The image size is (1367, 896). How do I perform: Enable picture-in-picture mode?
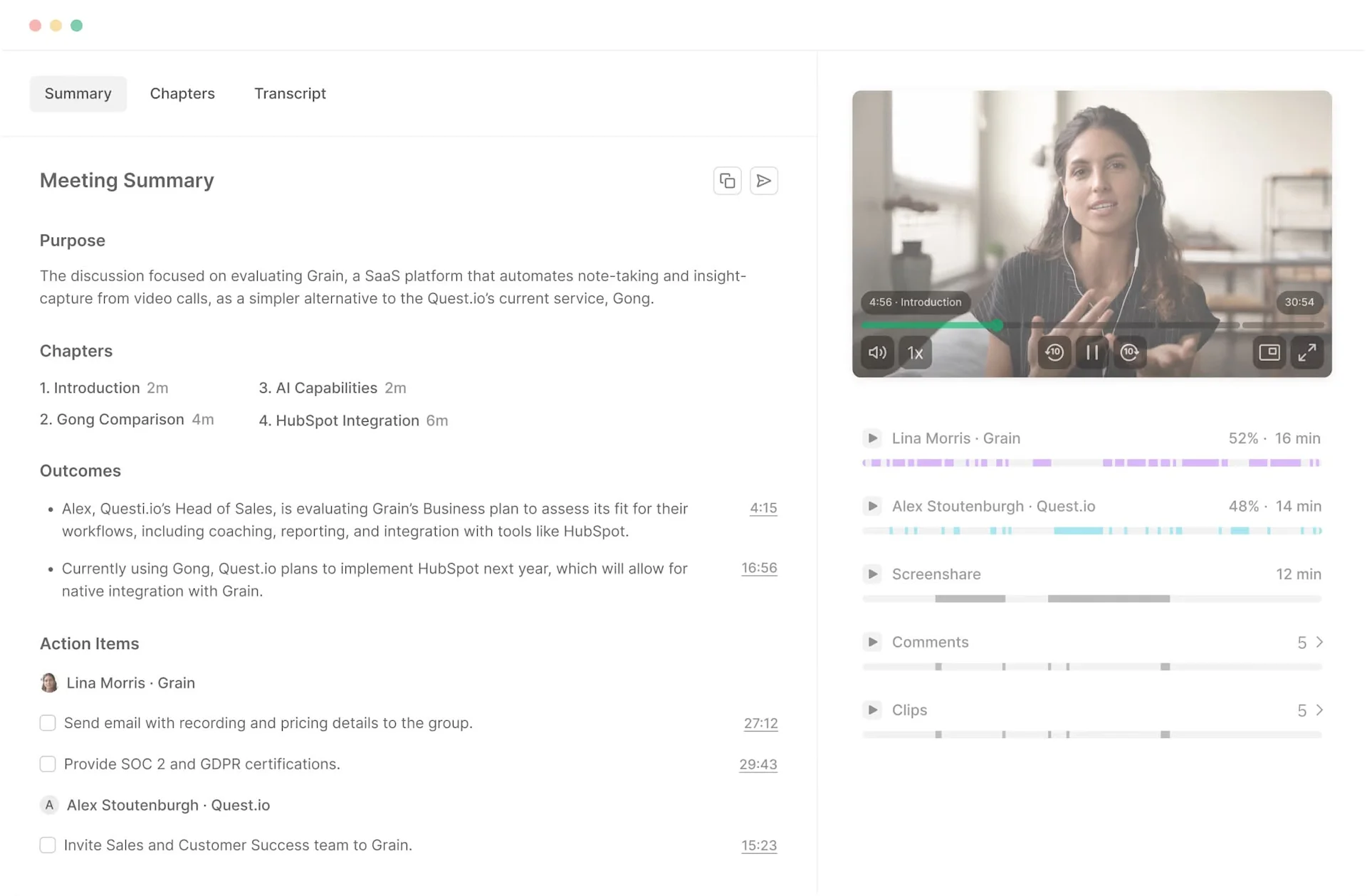click(1269, 352)
